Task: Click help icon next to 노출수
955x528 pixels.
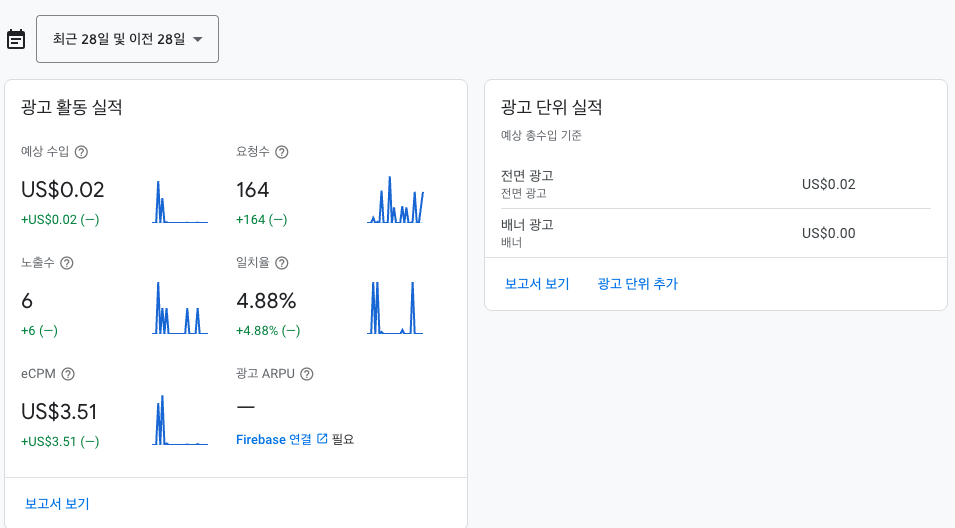Action: 67,263
